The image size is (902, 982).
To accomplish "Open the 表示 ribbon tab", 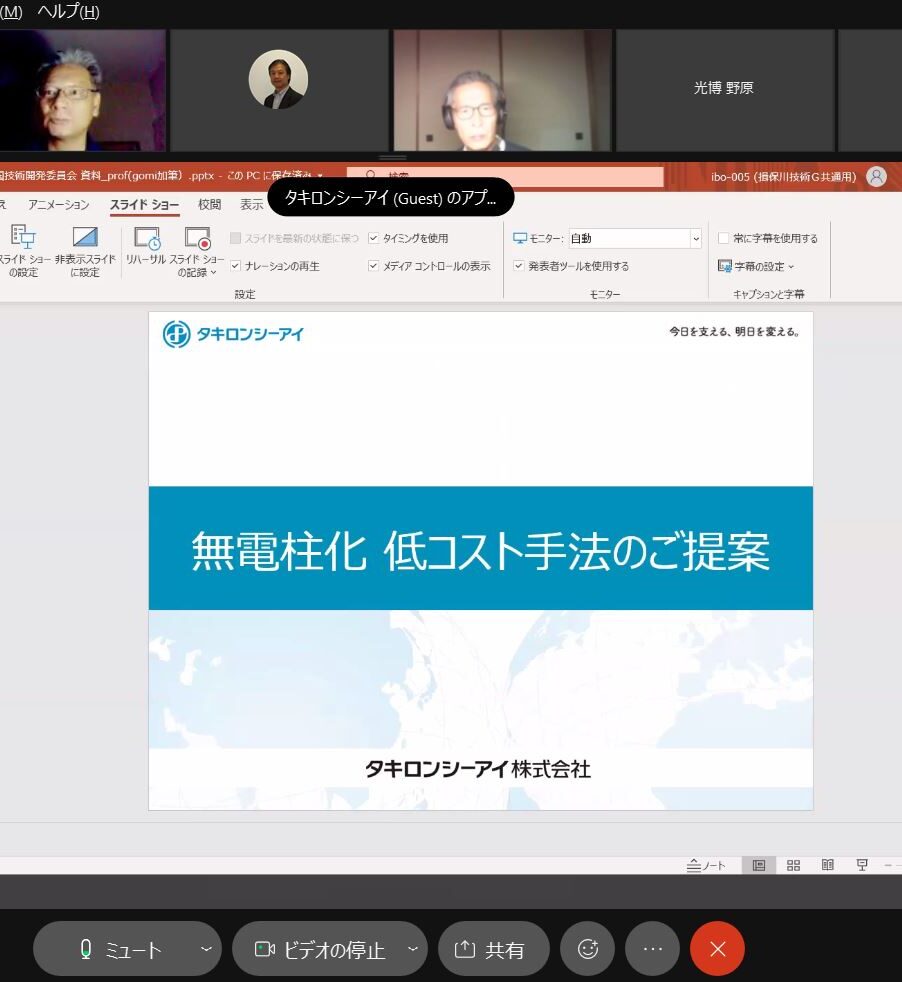I will tap(252, 205).
